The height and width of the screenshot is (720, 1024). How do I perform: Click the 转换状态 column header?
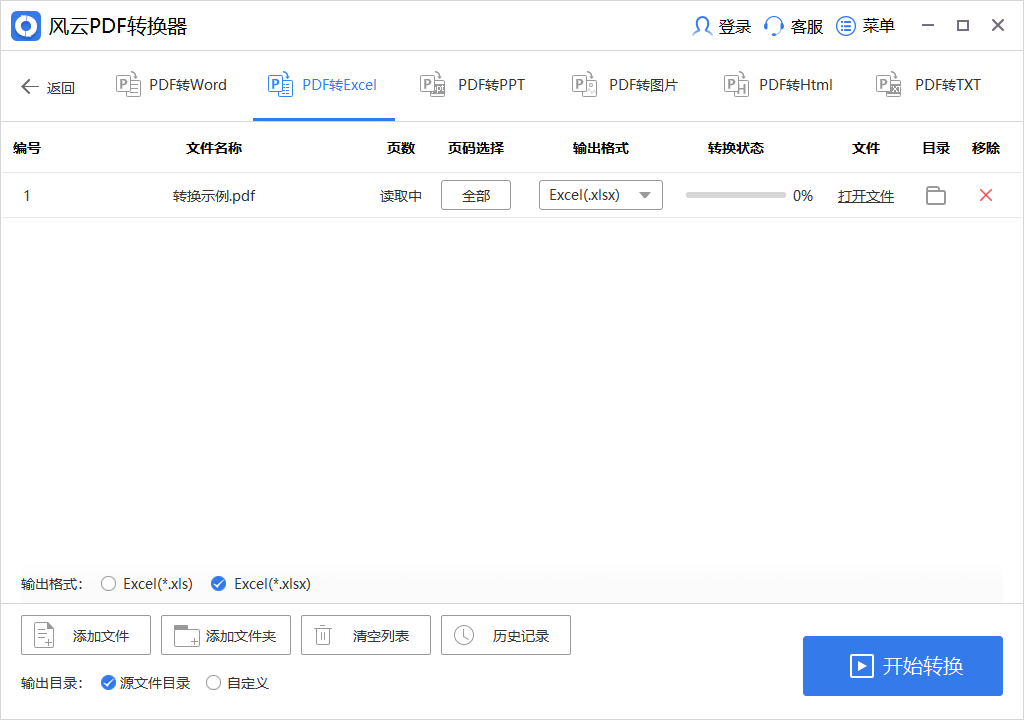(735, 148)
